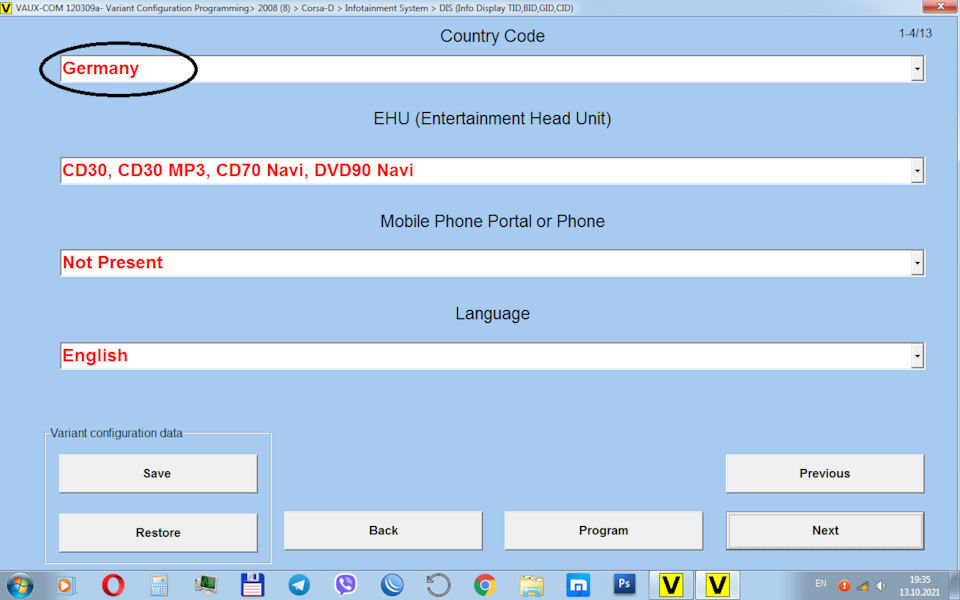The width and height of the screenshot is (960, 600).
Task: Click the Save variant configuration button
Action: click(x=158, y=473)
